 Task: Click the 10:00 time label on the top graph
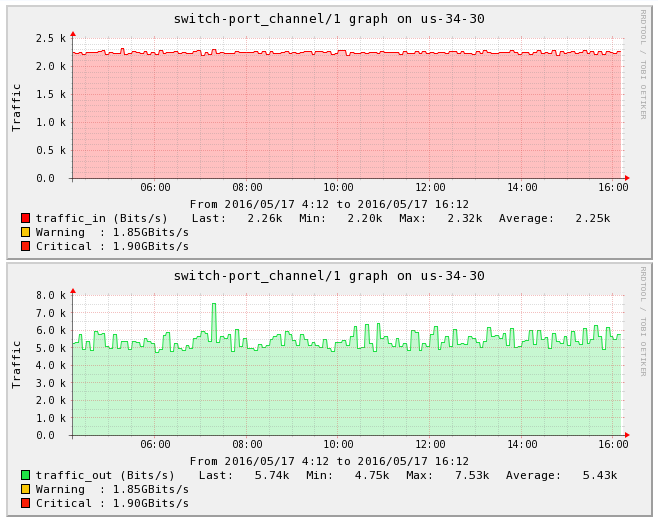coord(338,187)
